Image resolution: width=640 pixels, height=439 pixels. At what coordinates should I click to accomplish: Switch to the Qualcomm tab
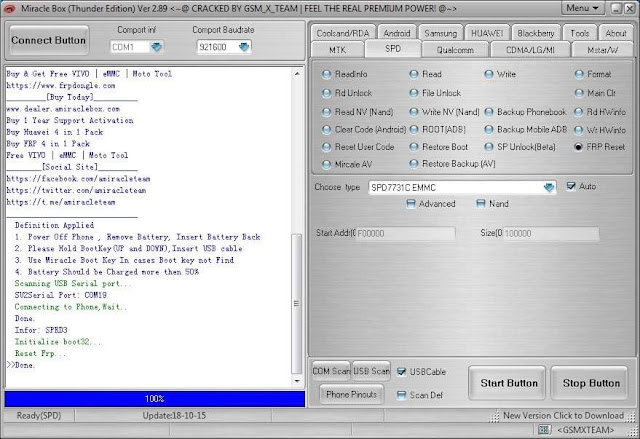[455, 50]
